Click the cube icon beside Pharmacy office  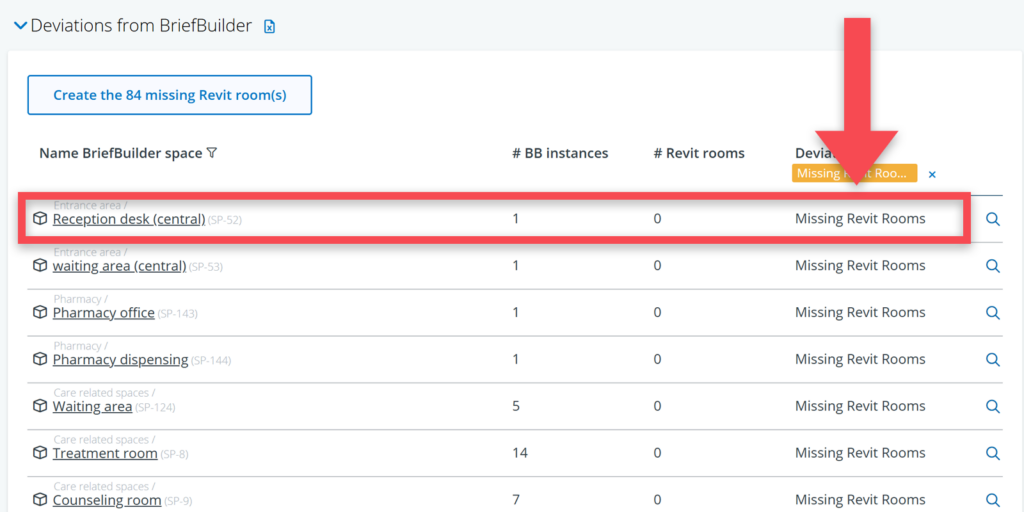pos(40,313)
